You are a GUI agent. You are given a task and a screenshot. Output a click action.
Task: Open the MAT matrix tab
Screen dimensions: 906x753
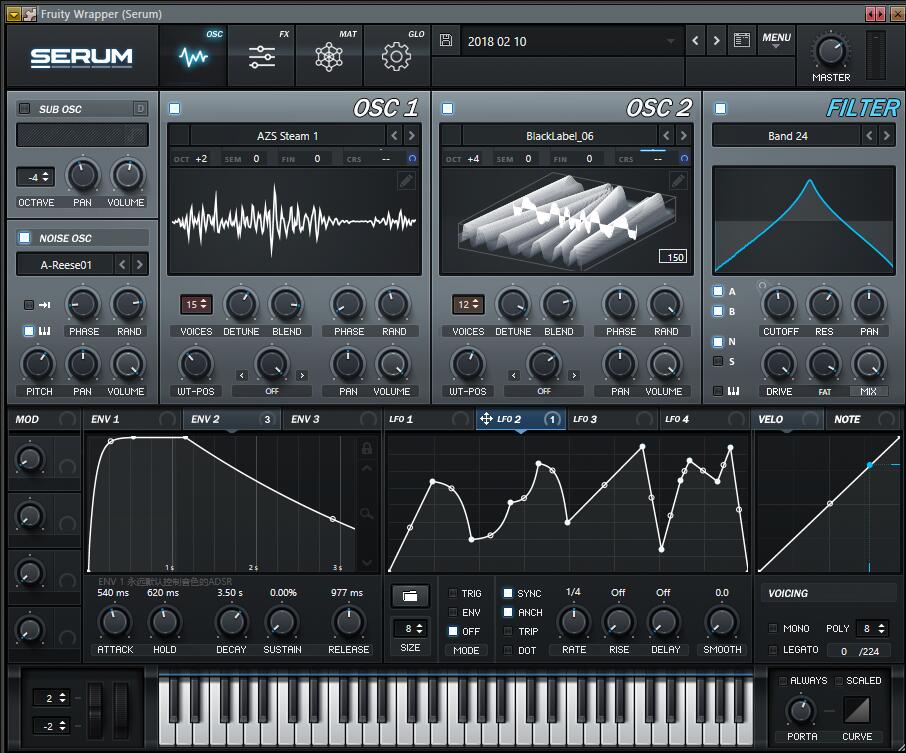point(329,55)
